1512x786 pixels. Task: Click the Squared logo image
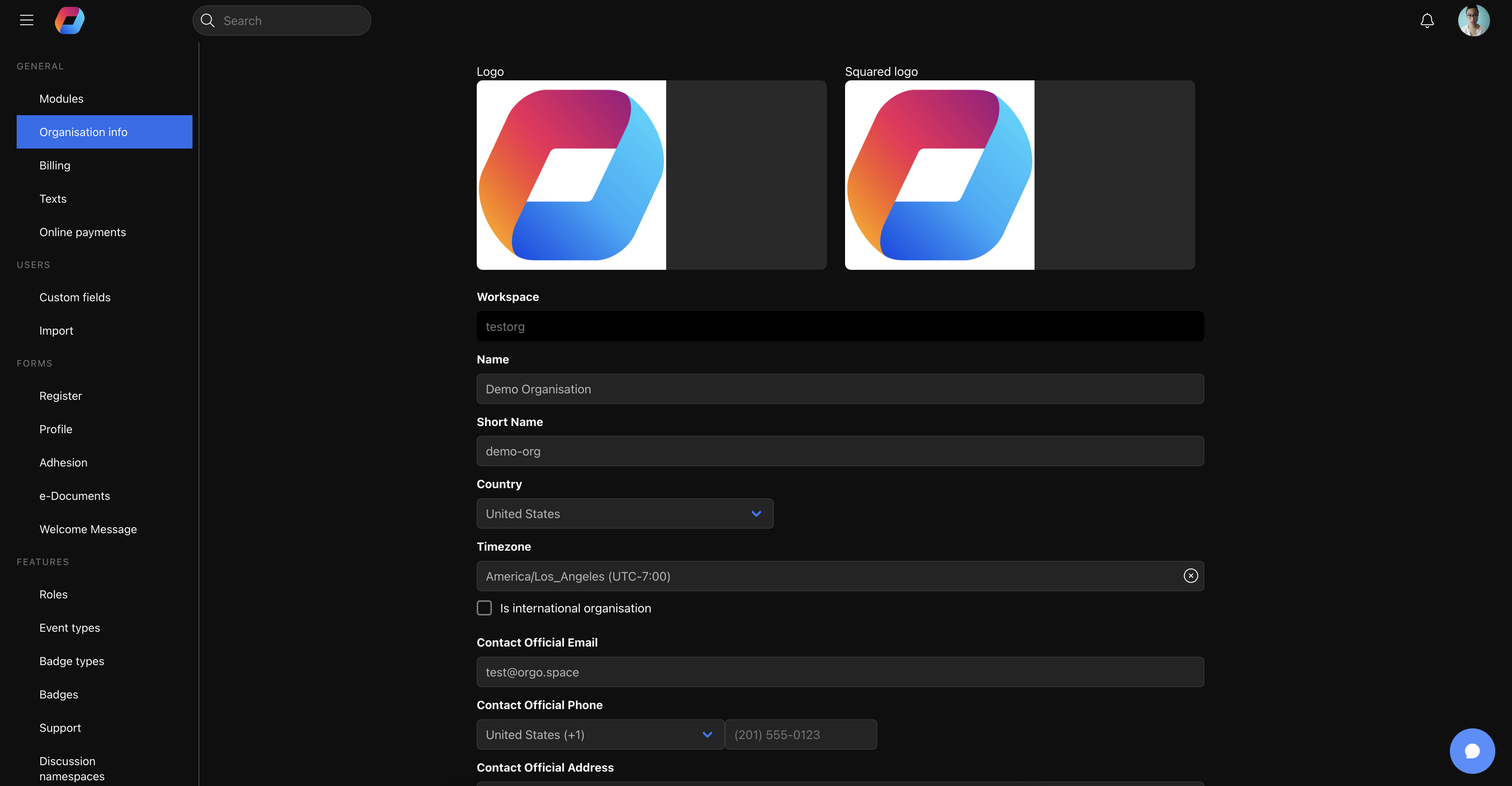point(939,175)
